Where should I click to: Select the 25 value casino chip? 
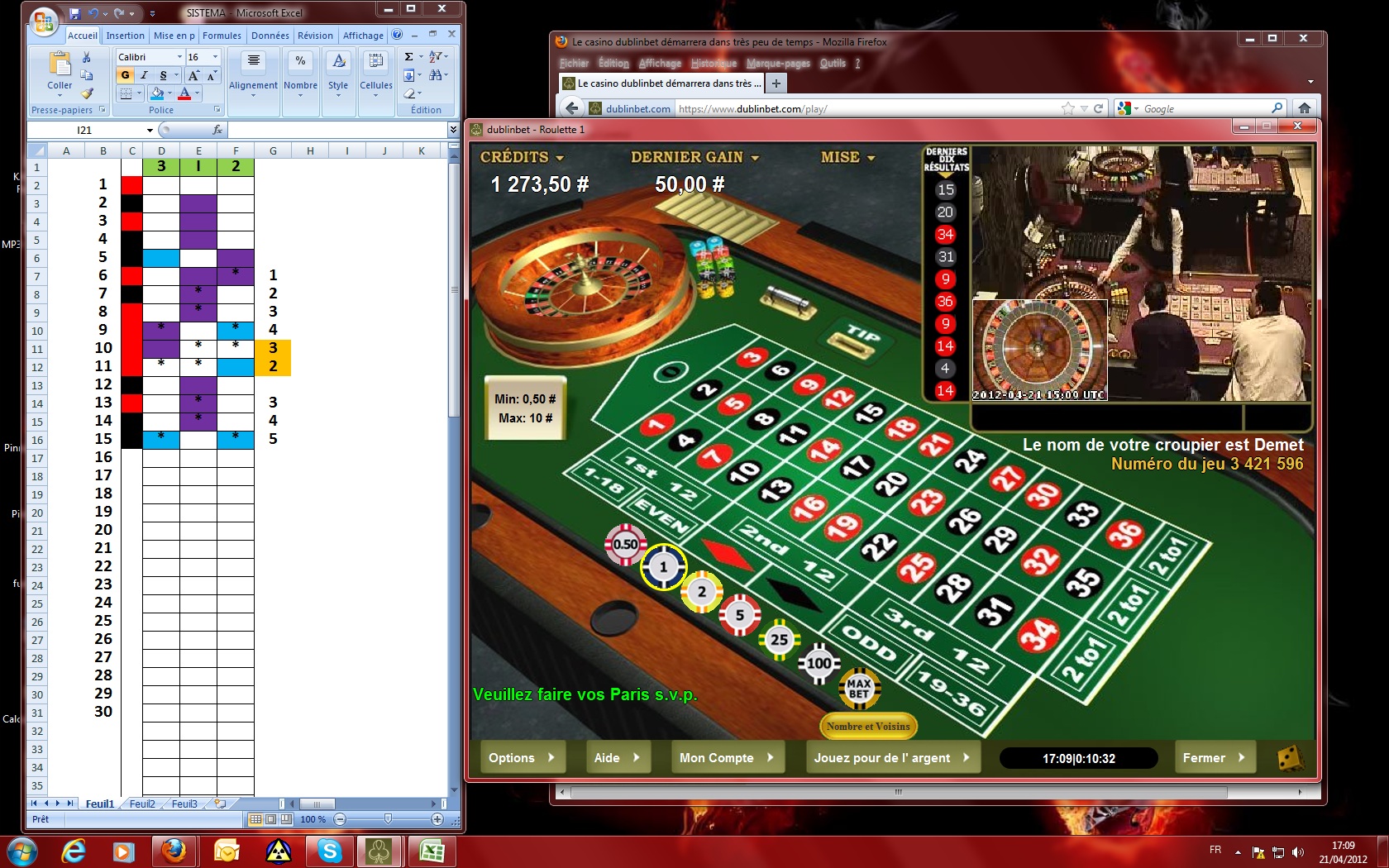779,639
